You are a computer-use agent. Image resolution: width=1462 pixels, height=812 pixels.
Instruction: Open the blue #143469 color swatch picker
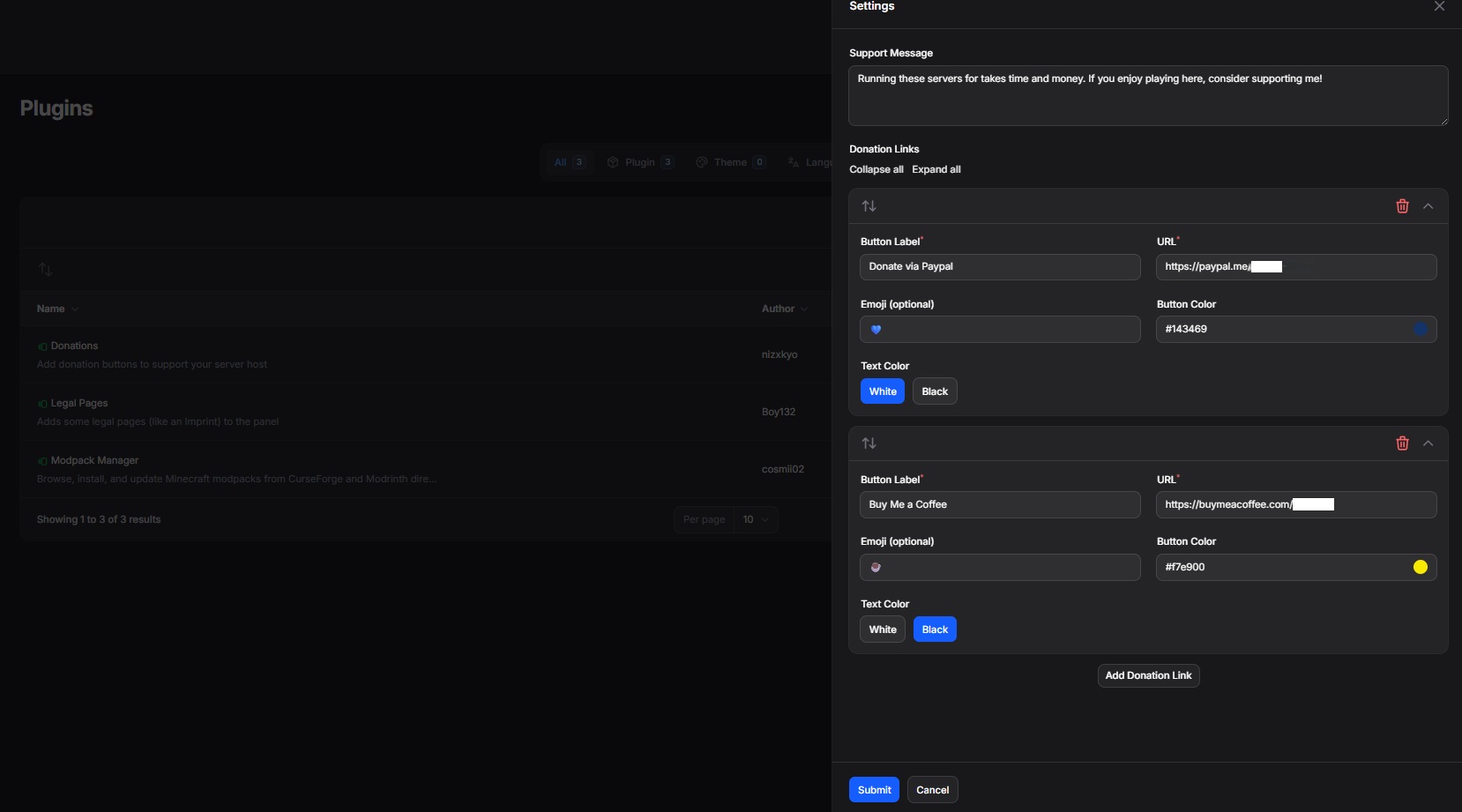click(x=1421, y=329)
